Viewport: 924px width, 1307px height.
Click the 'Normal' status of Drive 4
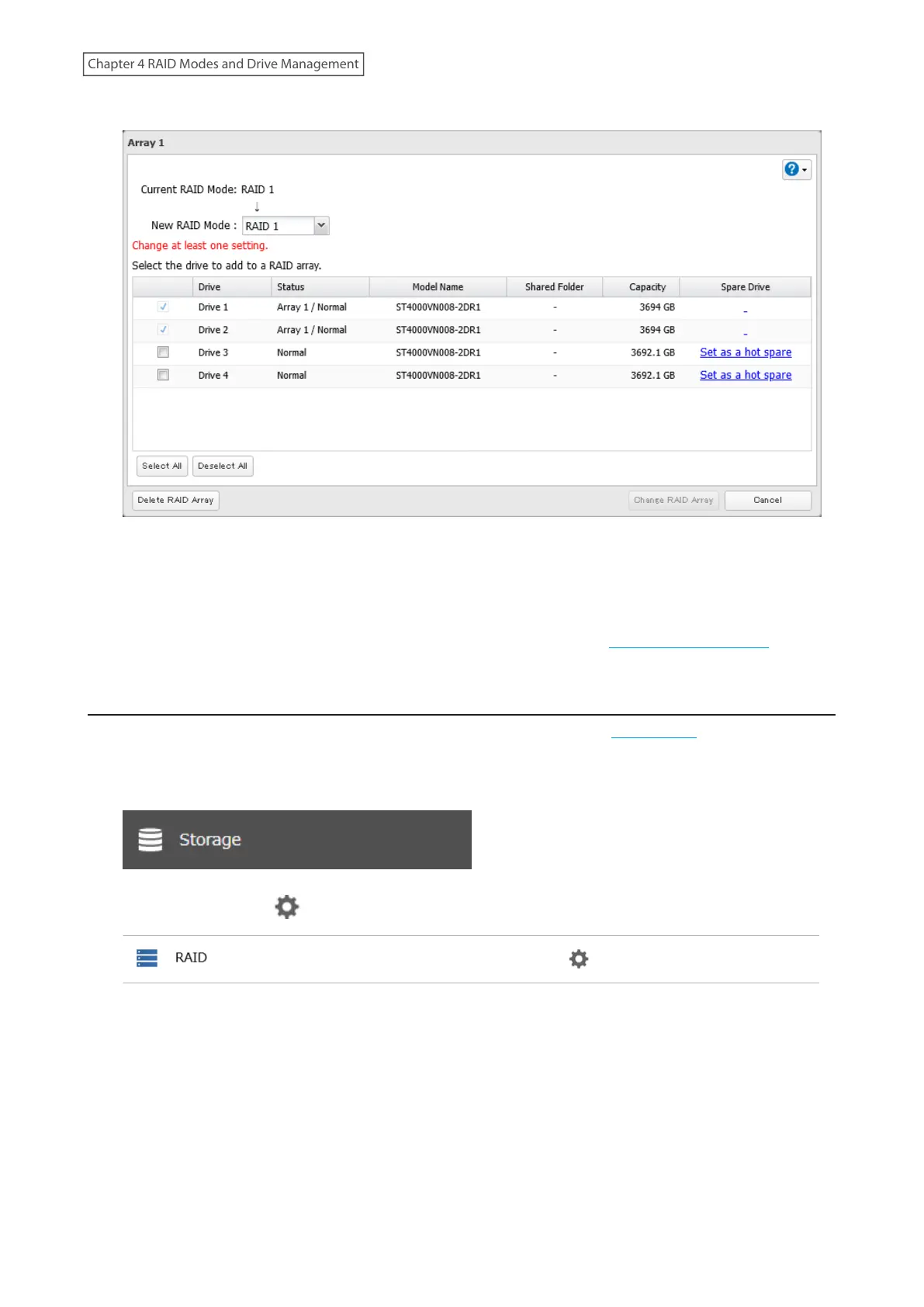[x=292, y=375]
